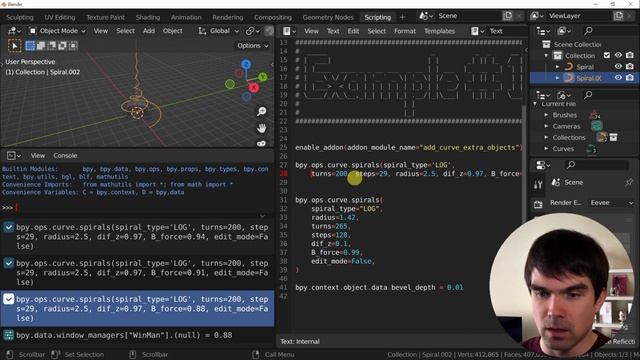Click the Scene Collection icon in outliner
The image size is (640, 360).
tap(546, 44)
